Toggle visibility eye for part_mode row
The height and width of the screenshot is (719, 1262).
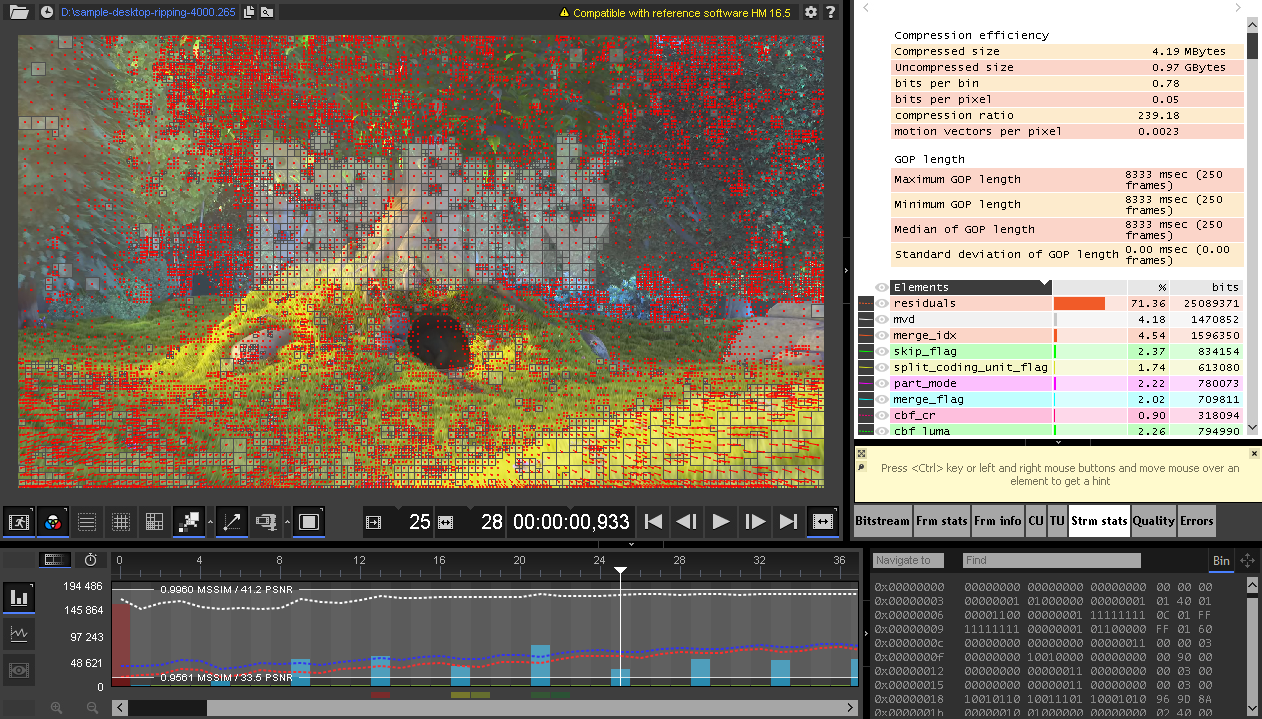pos(882,383)
